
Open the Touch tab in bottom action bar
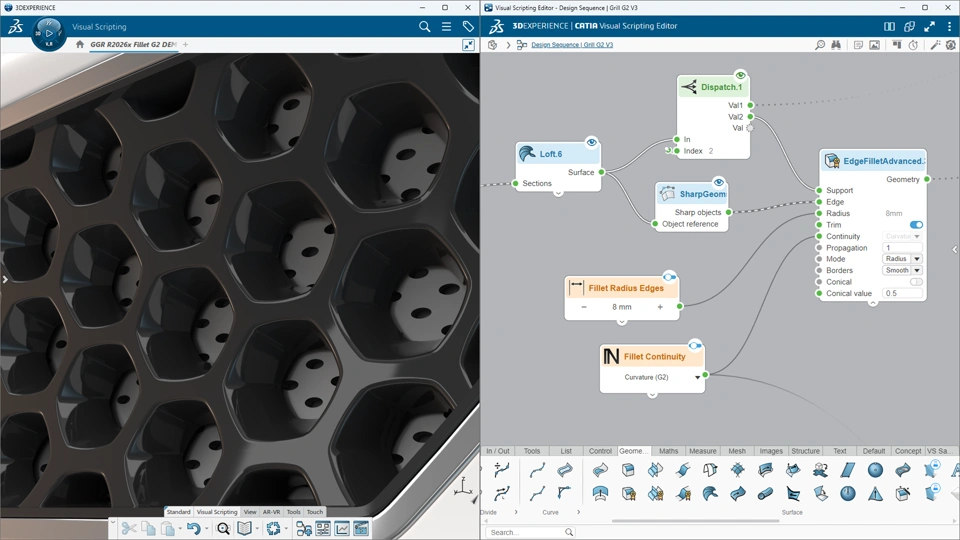point(315,512)
